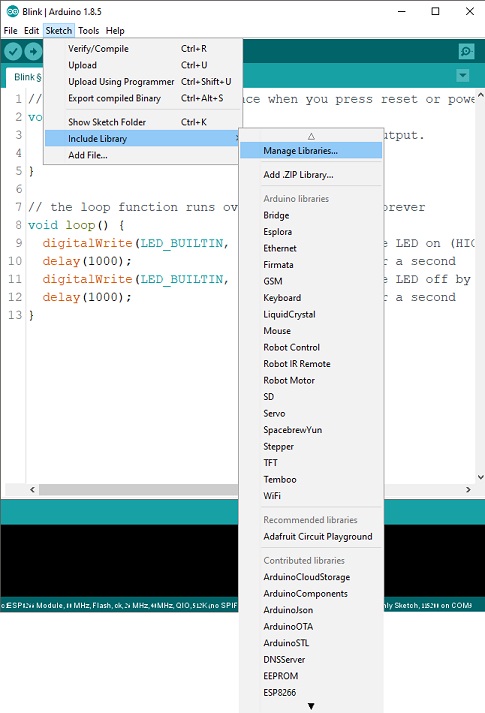Click the Verify checkmark toolbar icon
485x713 pixels.
(x=13, y=51)
